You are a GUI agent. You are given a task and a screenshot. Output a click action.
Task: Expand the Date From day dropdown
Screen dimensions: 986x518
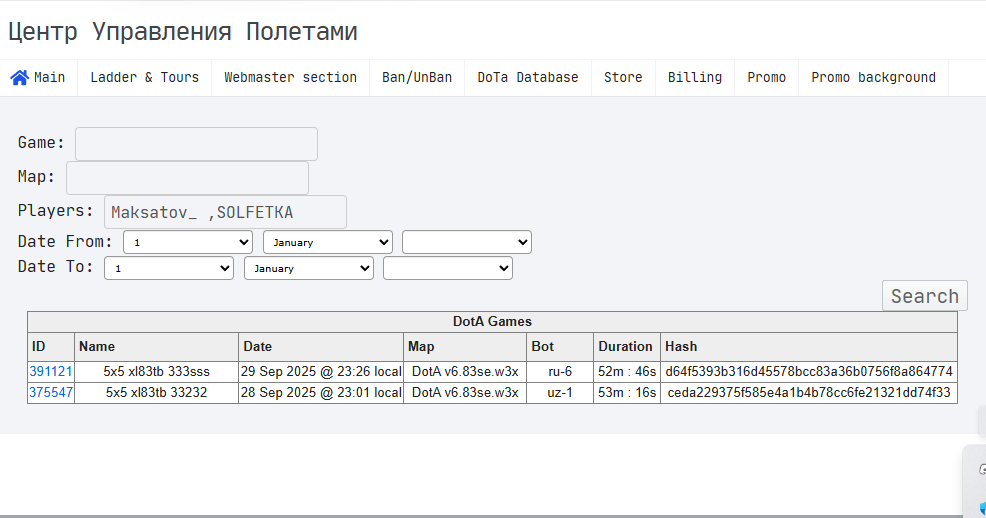pyautogui.click(x=188, y=242)
